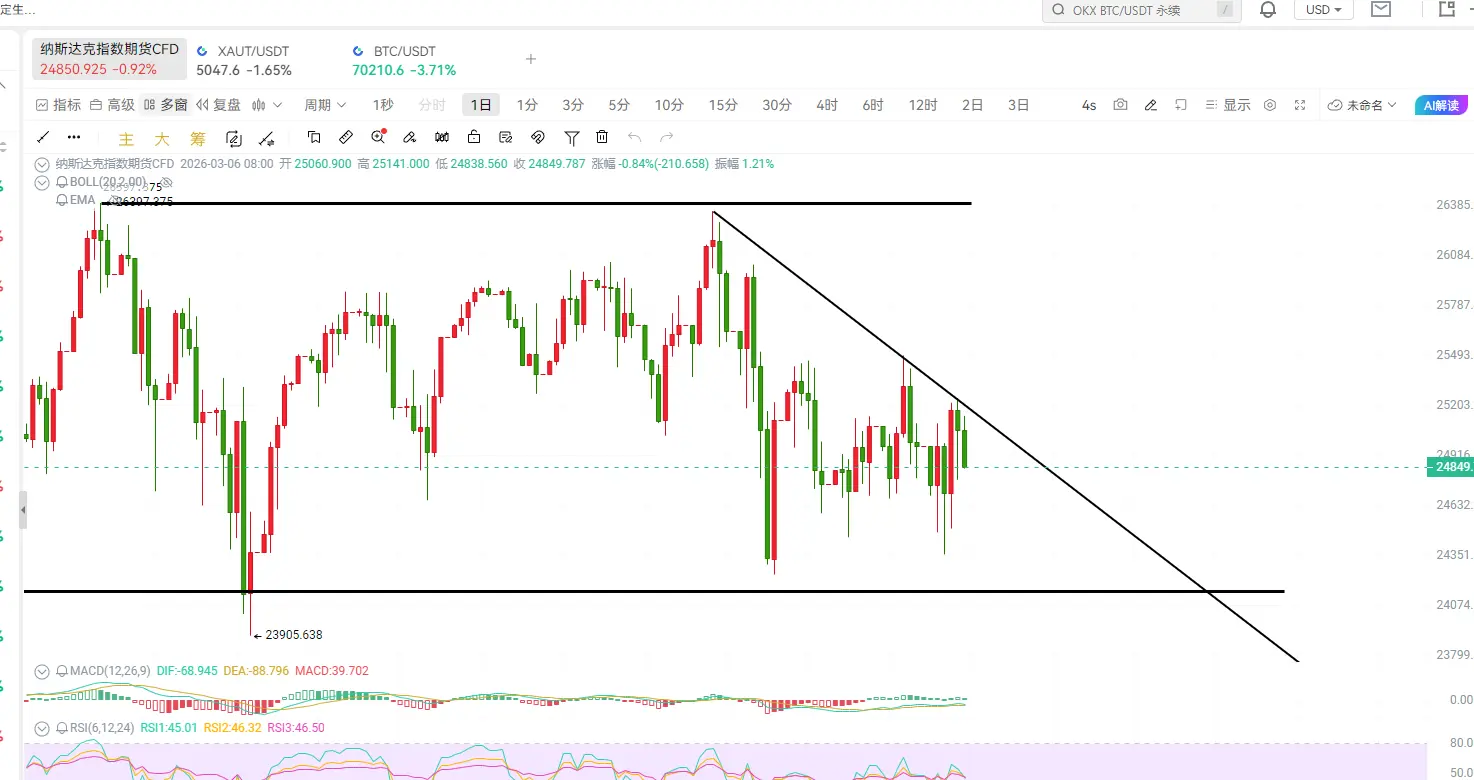1474x780 pixels.
Task: Switch to XAUT/USDT tab
Action: (x=244, y=60)
